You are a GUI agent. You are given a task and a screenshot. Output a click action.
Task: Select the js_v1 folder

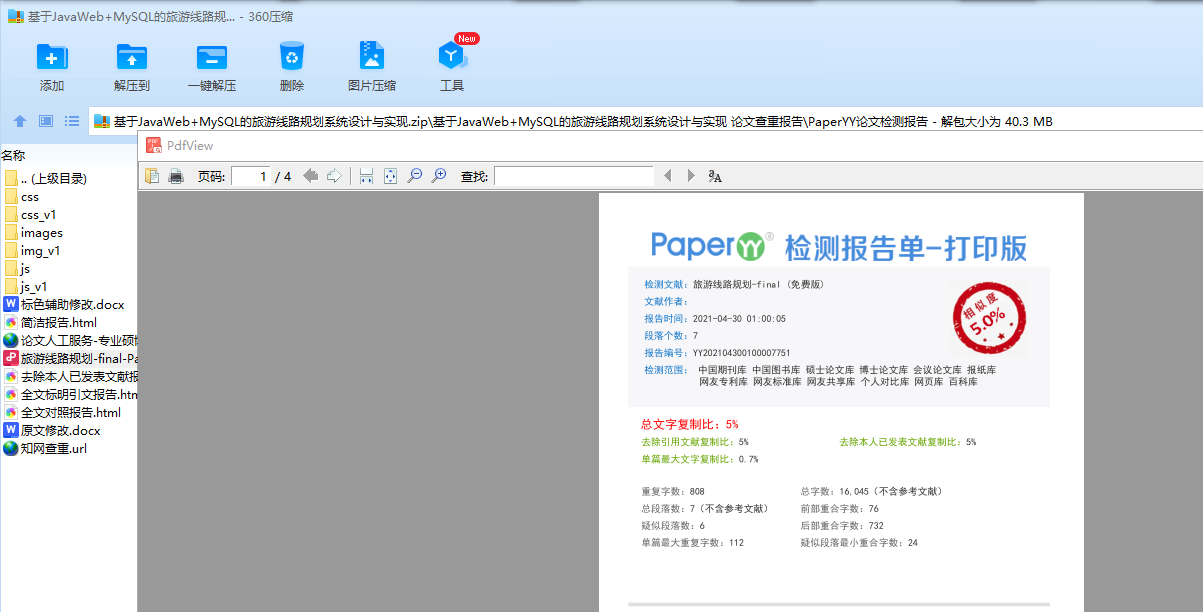click(x=26, y=287)
